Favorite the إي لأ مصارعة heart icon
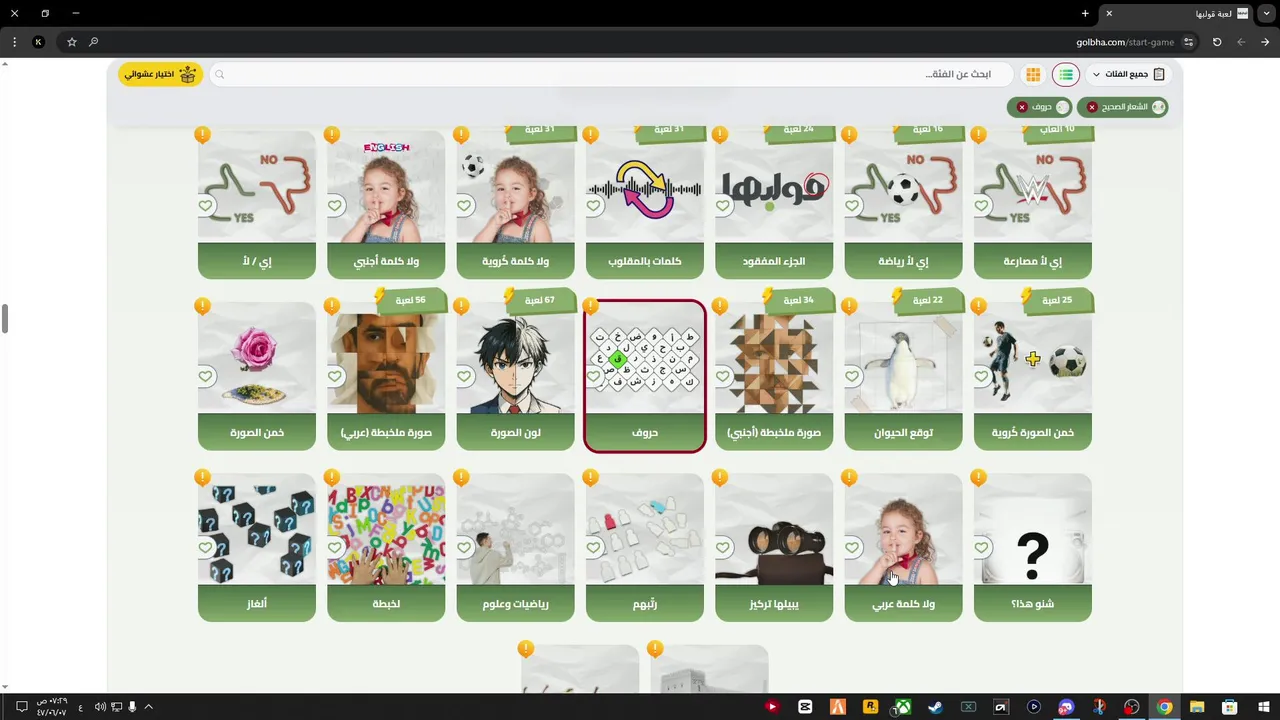Screen dimensions: 1280x720 [x=982, y=206]
